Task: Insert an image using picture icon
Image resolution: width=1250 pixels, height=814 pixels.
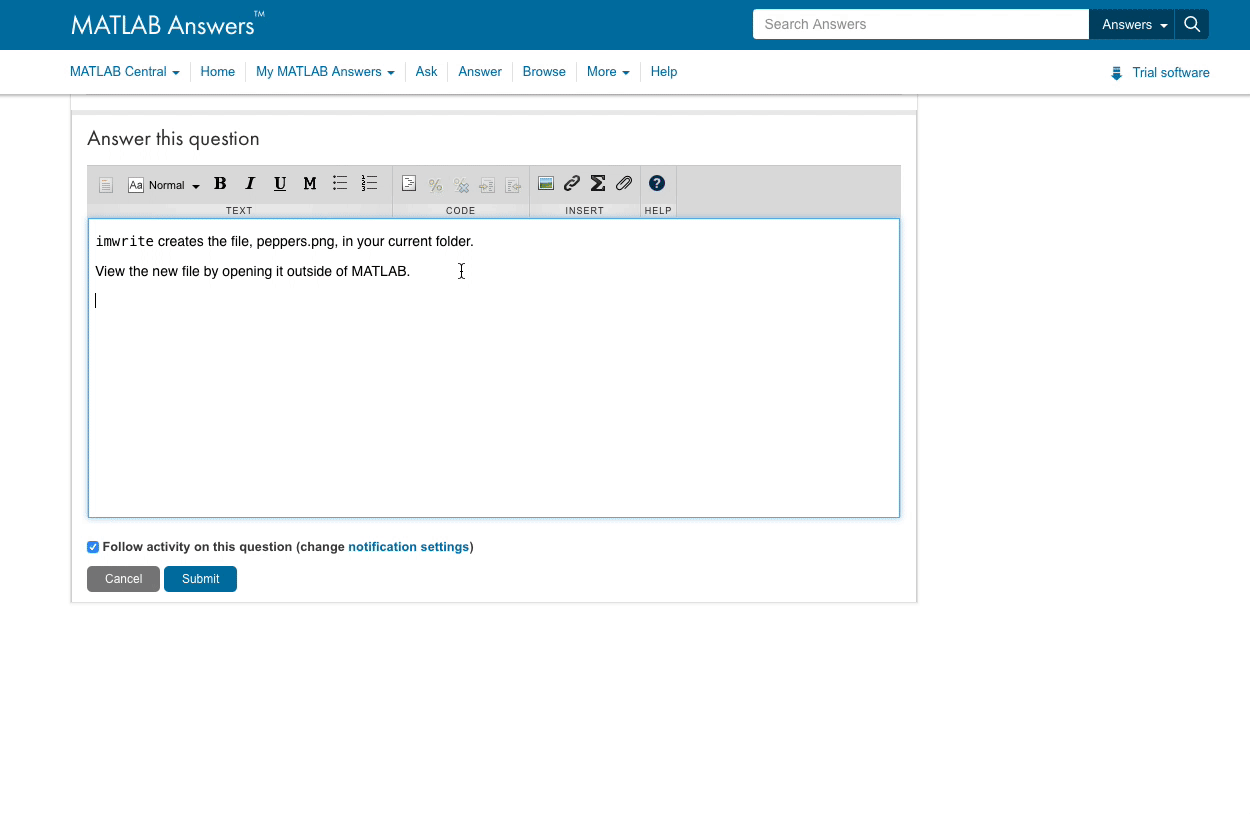Action: click(x=546, y=184)
